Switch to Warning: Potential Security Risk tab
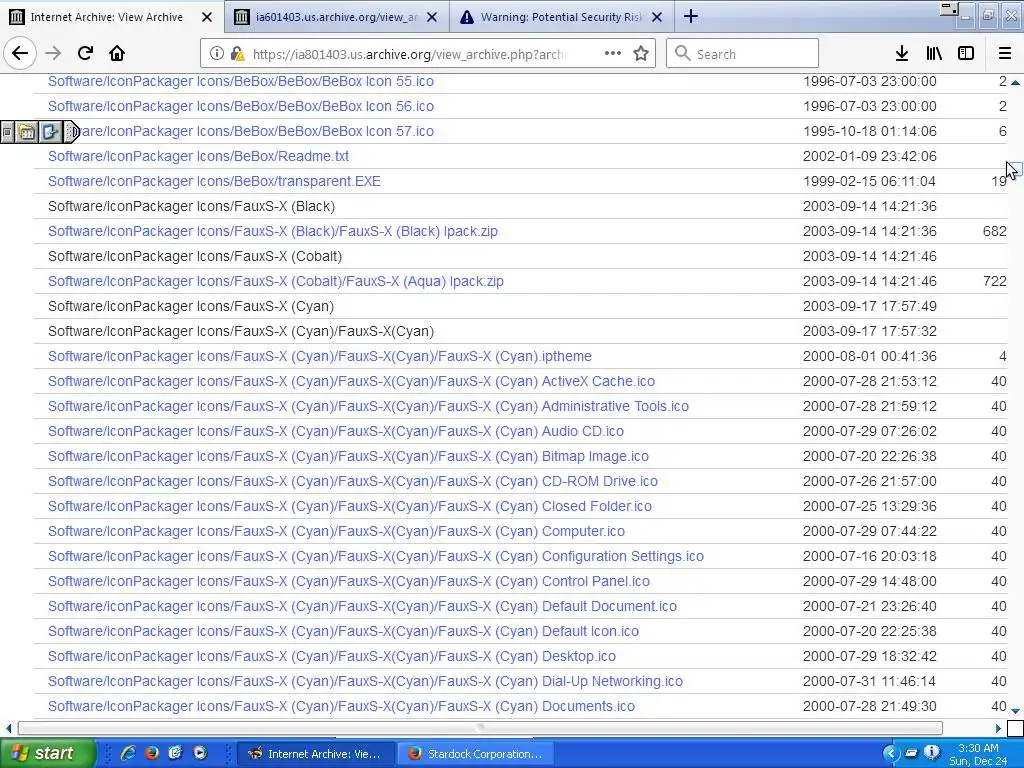 click(x=561, y=17)
